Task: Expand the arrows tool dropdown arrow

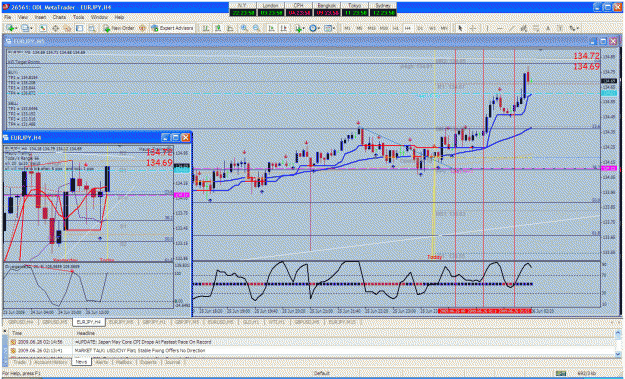Action: (x=578, y=28)
